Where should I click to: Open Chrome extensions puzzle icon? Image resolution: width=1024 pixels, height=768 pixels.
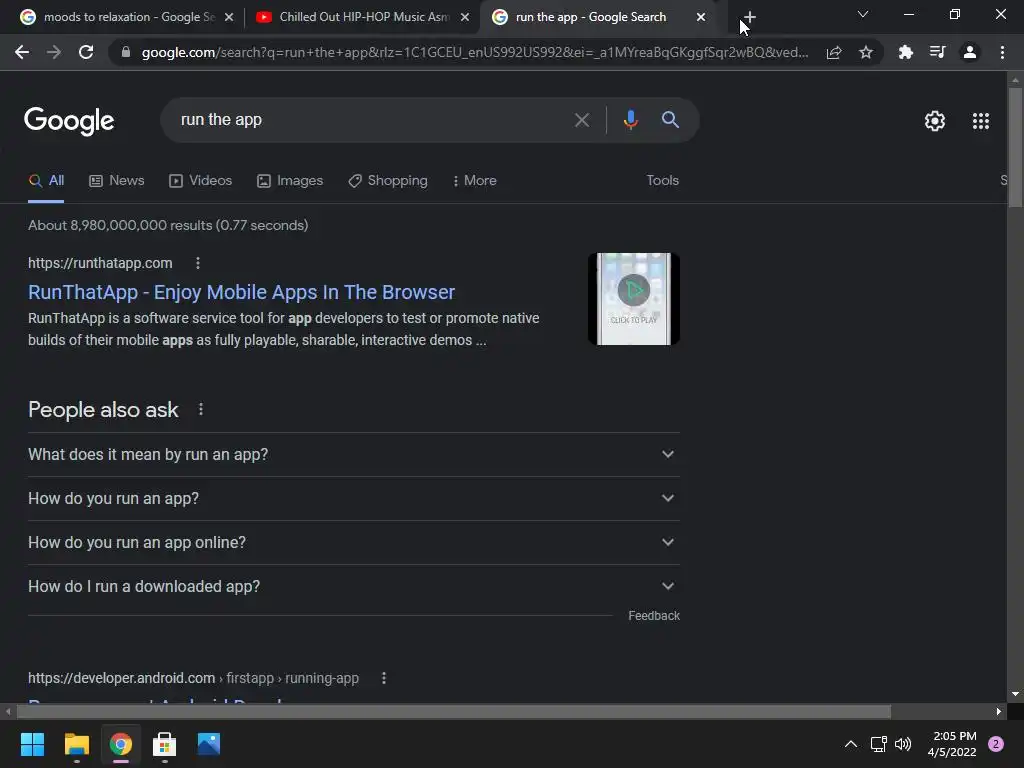tap(905, 52)
